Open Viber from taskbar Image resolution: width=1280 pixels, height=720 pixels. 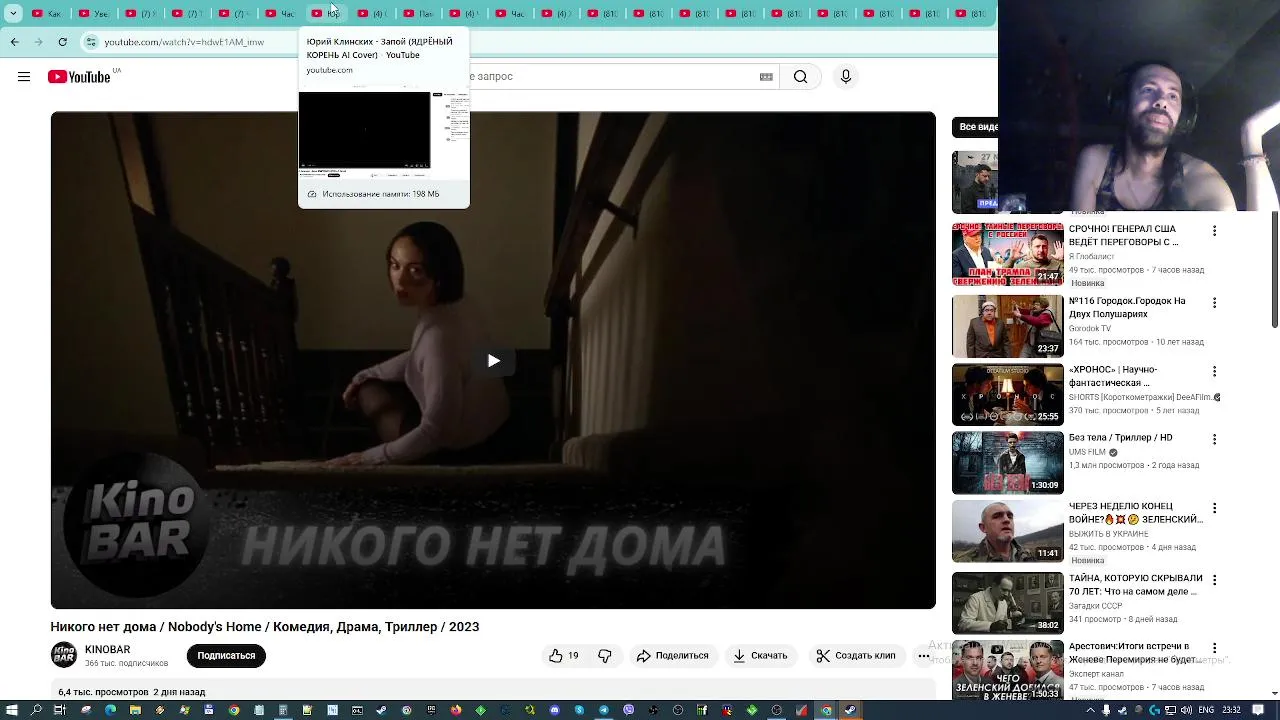(x=628, y=710)
